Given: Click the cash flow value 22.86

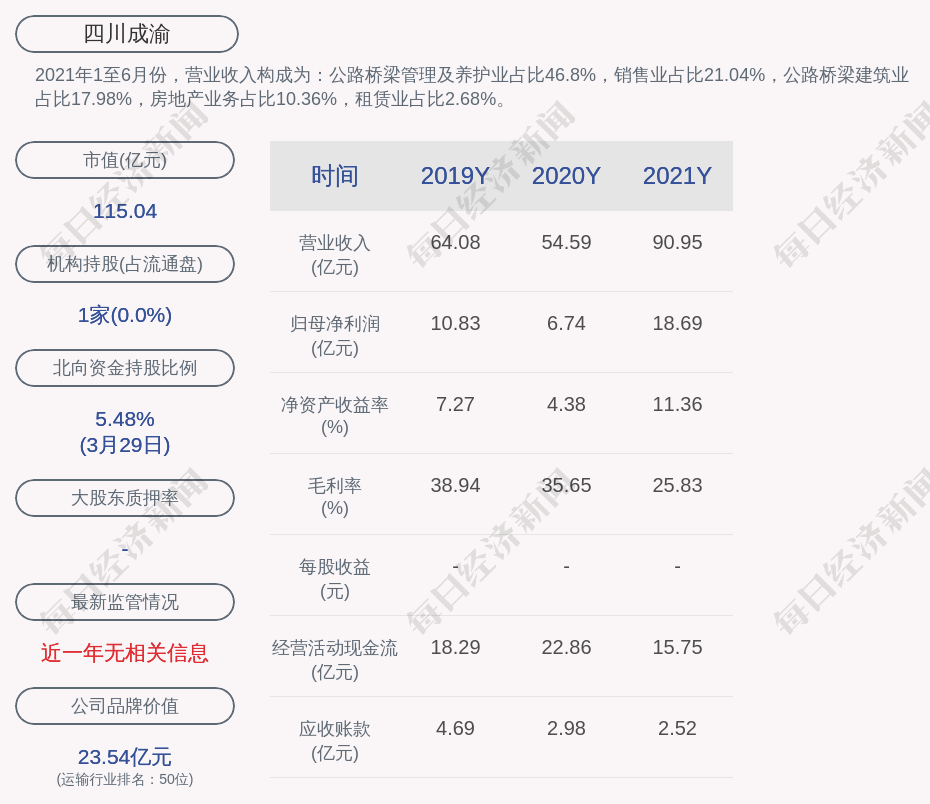Looking at the screenshot, I should pyautogui.click(x=566, y=647).
